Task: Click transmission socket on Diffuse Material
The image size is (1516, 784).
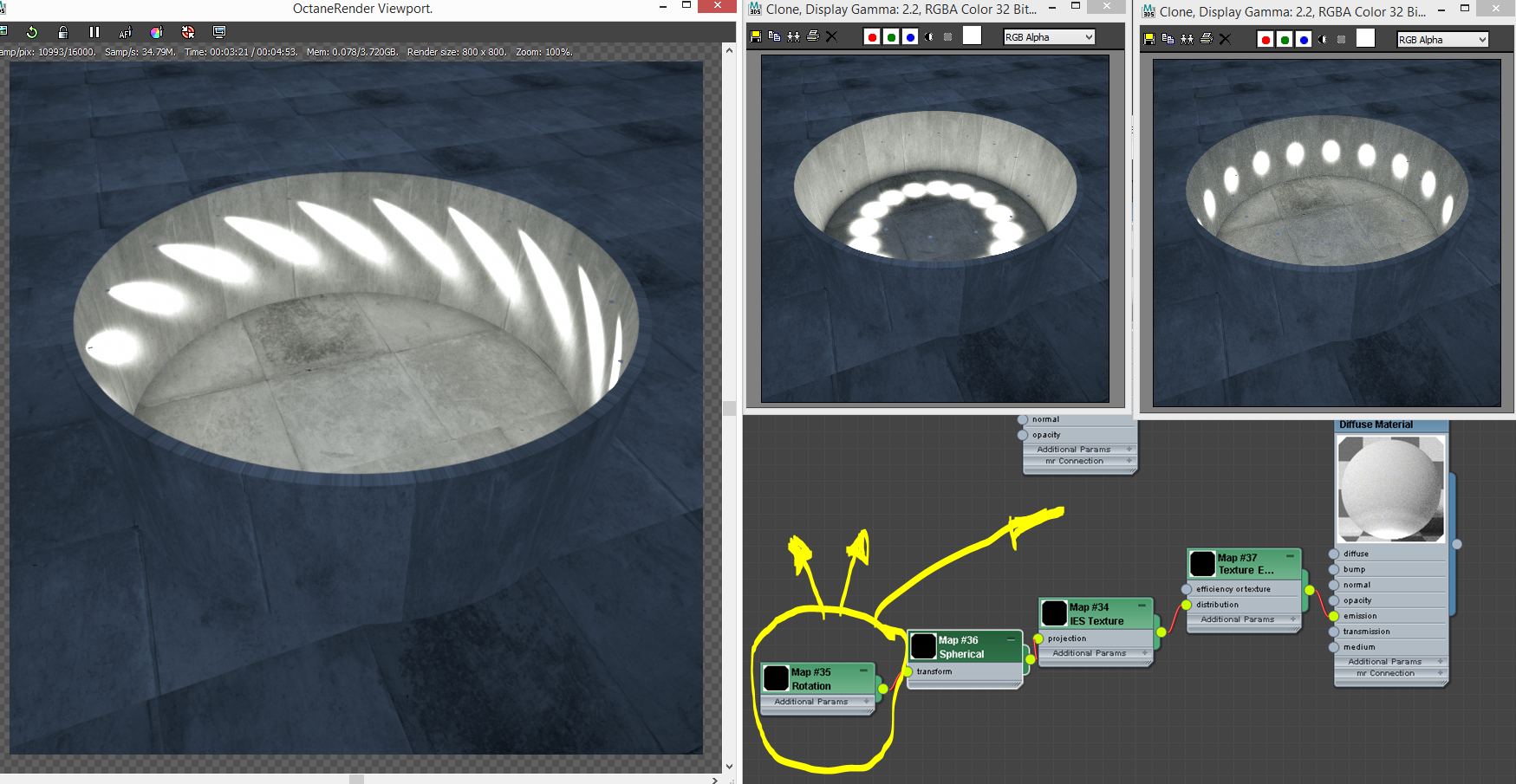Action: tap(1334, 632)
